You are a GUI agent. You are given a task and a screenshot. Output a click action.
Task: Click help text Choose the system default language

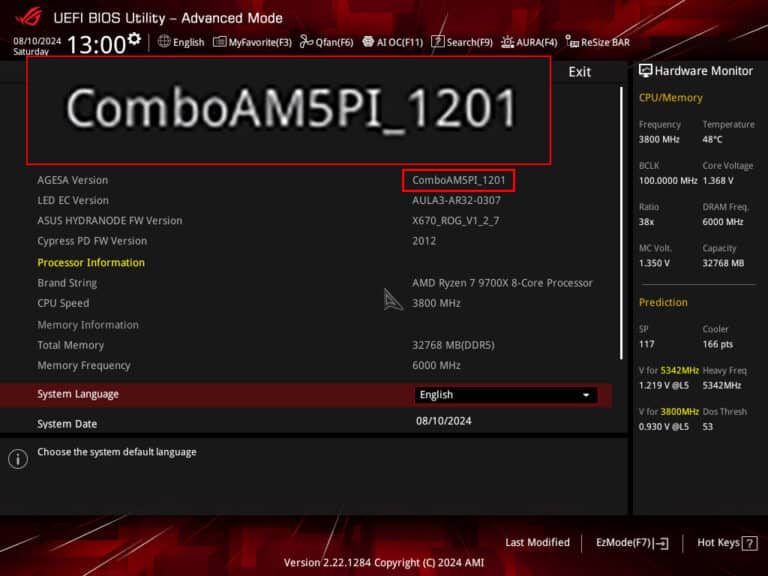tap(117, 452)
